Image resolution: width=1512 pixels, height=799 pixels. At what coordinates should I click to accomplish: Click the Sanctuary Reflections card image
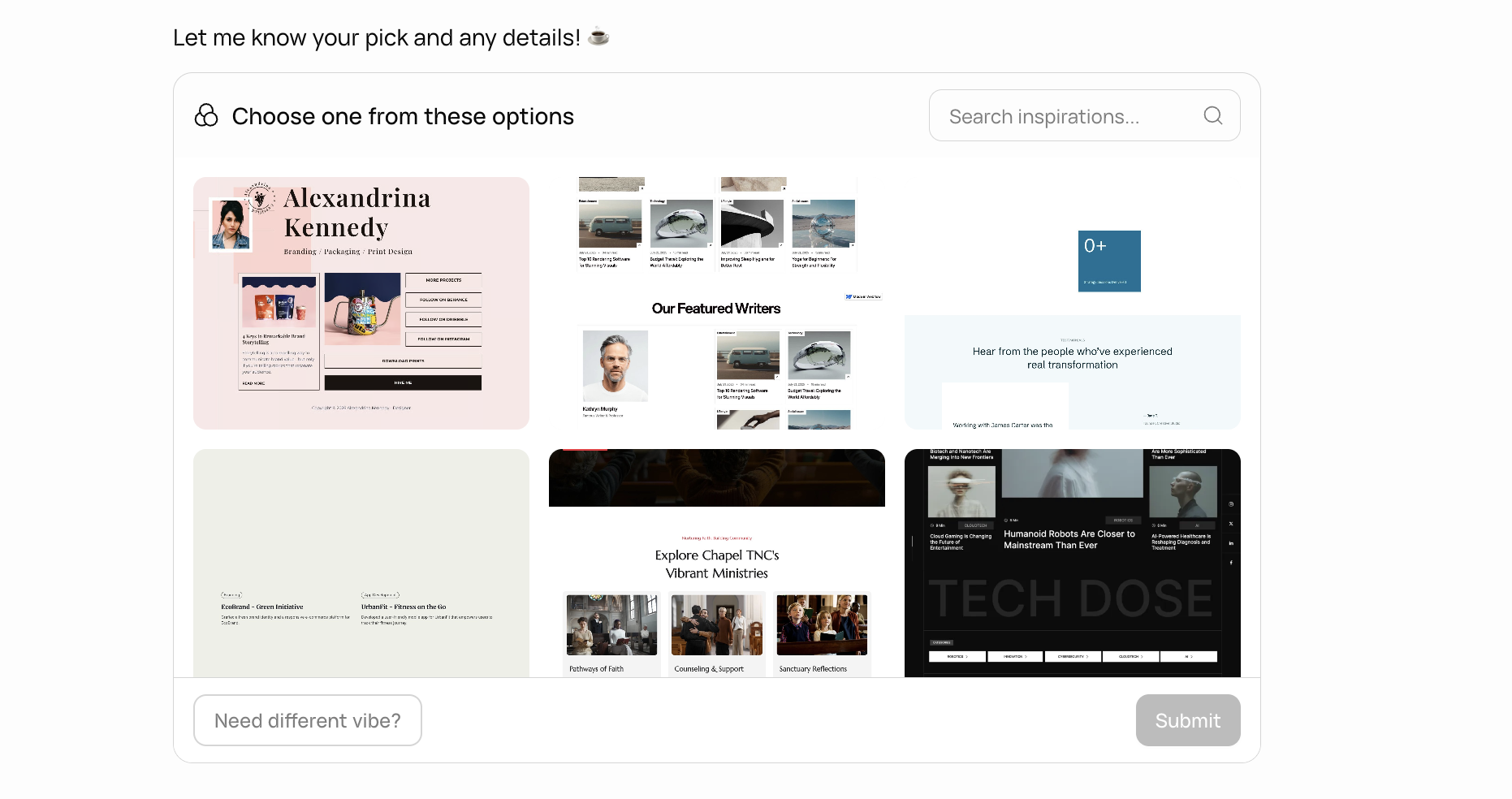pos(822,625)
